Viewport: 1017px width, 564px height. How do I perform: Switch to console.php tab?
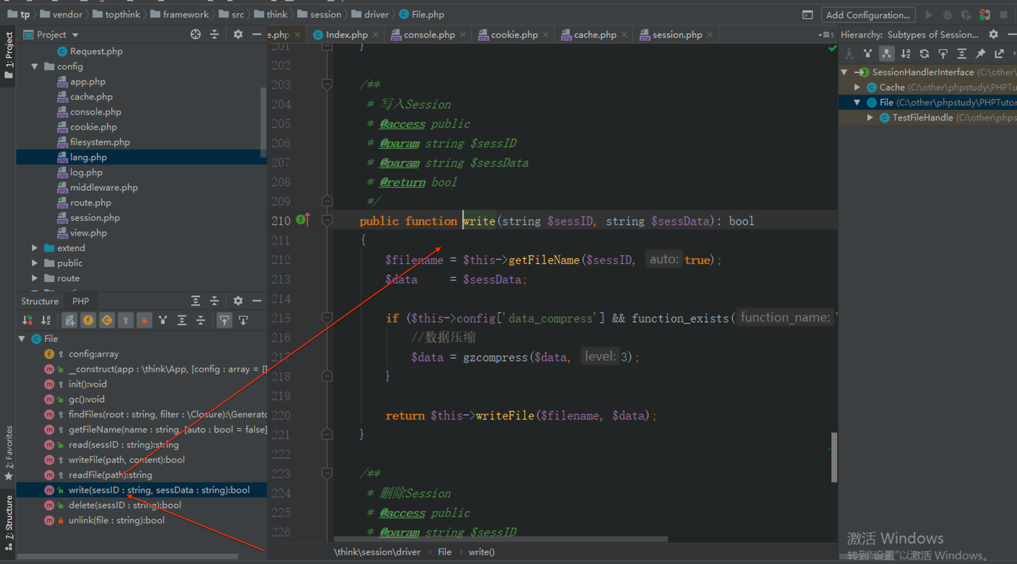coord(429,34)
